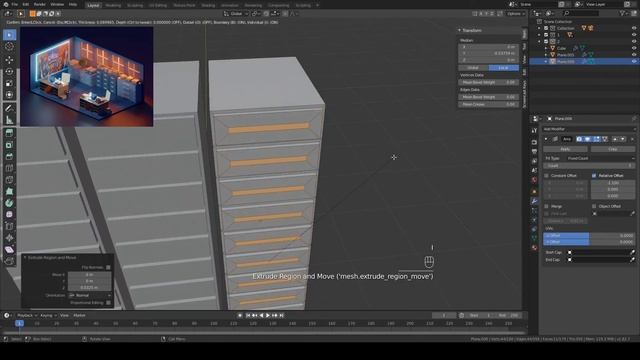Open the Object Data properties tab
This screenshot has width=640, height=360.
pyautogui.click(x=534, y=238)
